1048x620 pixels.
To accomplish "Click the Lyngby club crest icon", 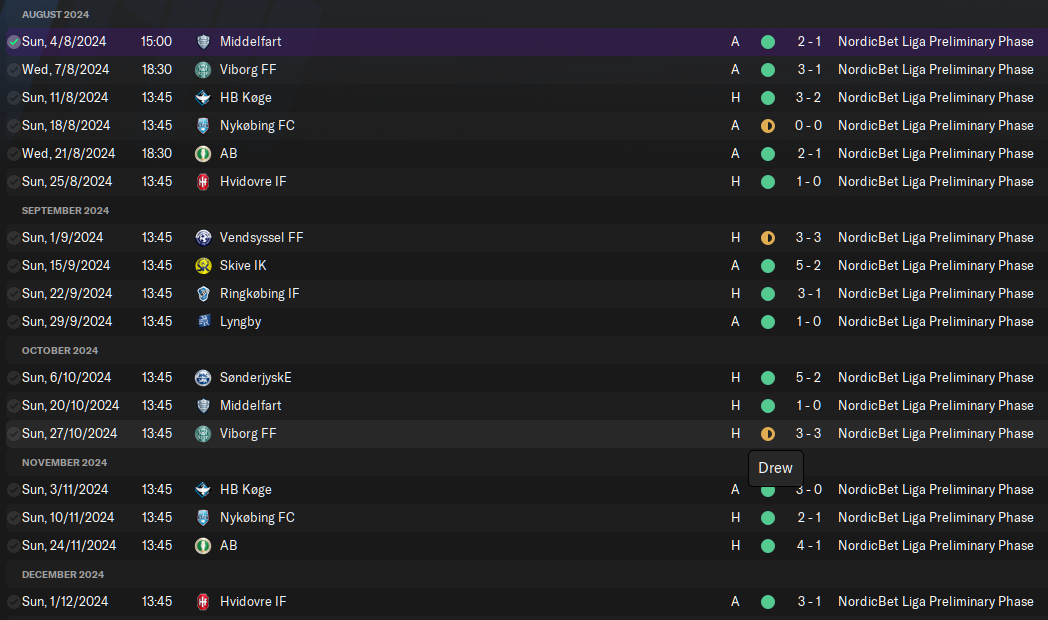I will (203, 322).
